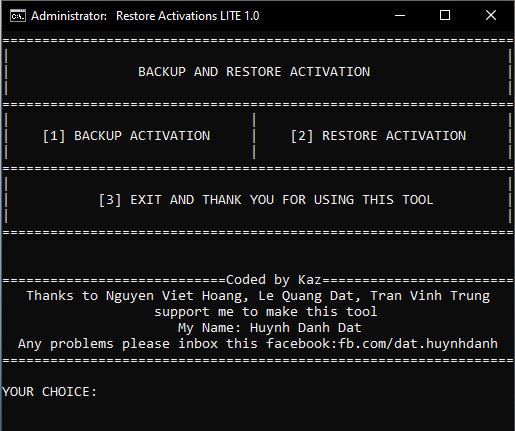Screen dimensions: 515x431
Task: Close the Restore Activations LITE window
Action: (x=491, y=15)
